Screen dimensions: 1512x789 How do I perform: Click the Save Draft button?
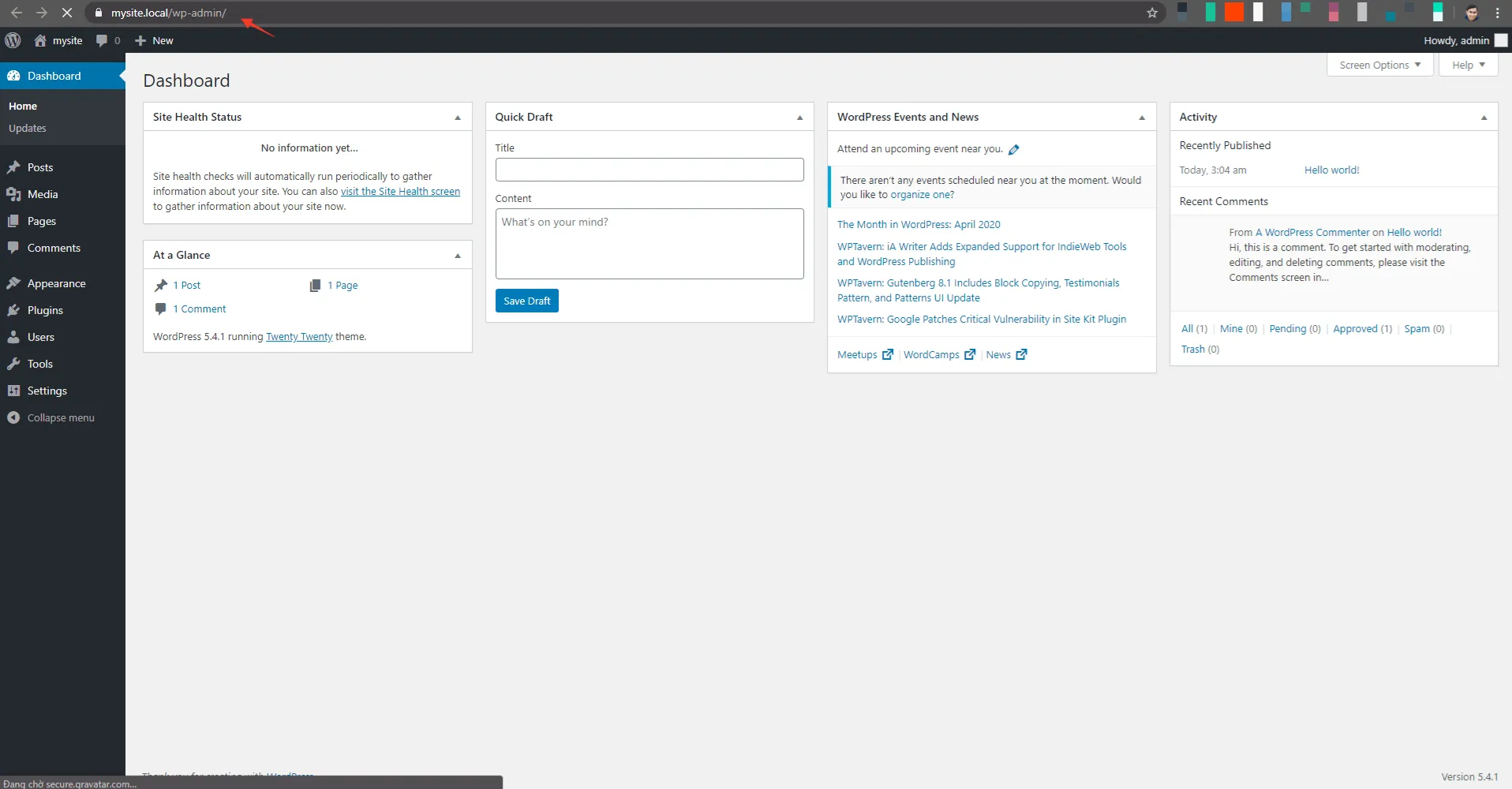coord(527,301)
